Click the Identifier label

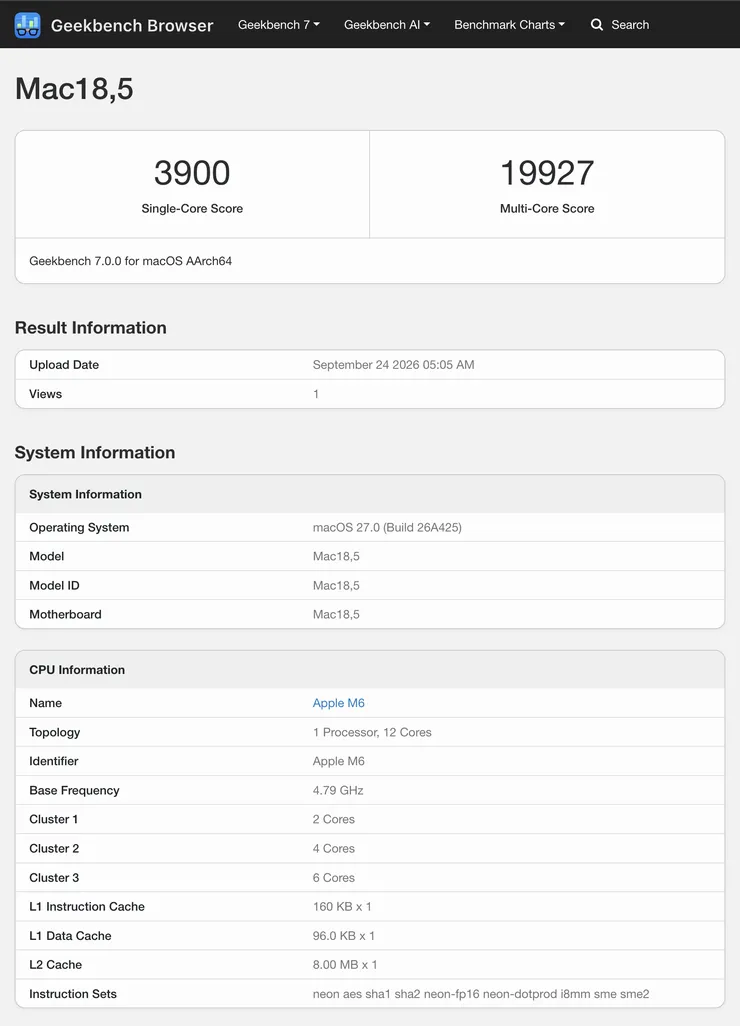click(53, 761)
